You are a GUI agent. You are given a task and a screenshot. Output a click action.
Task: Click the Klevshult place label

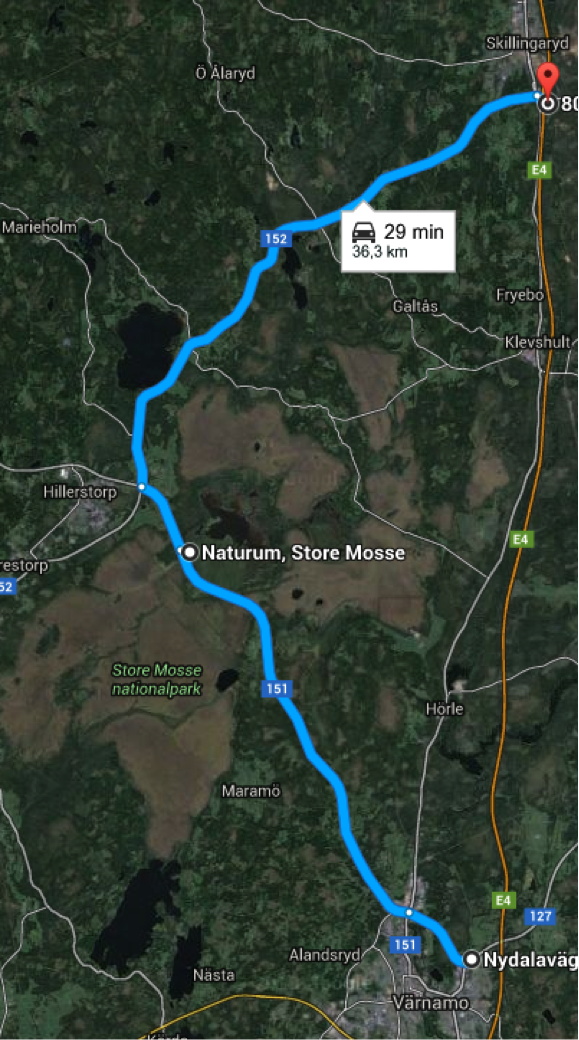[x=537, y=342]
